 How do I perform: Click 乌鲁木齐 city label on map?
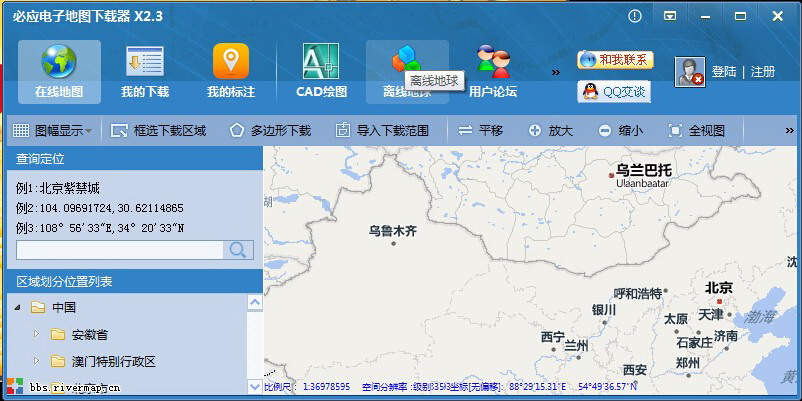point(393,231)
